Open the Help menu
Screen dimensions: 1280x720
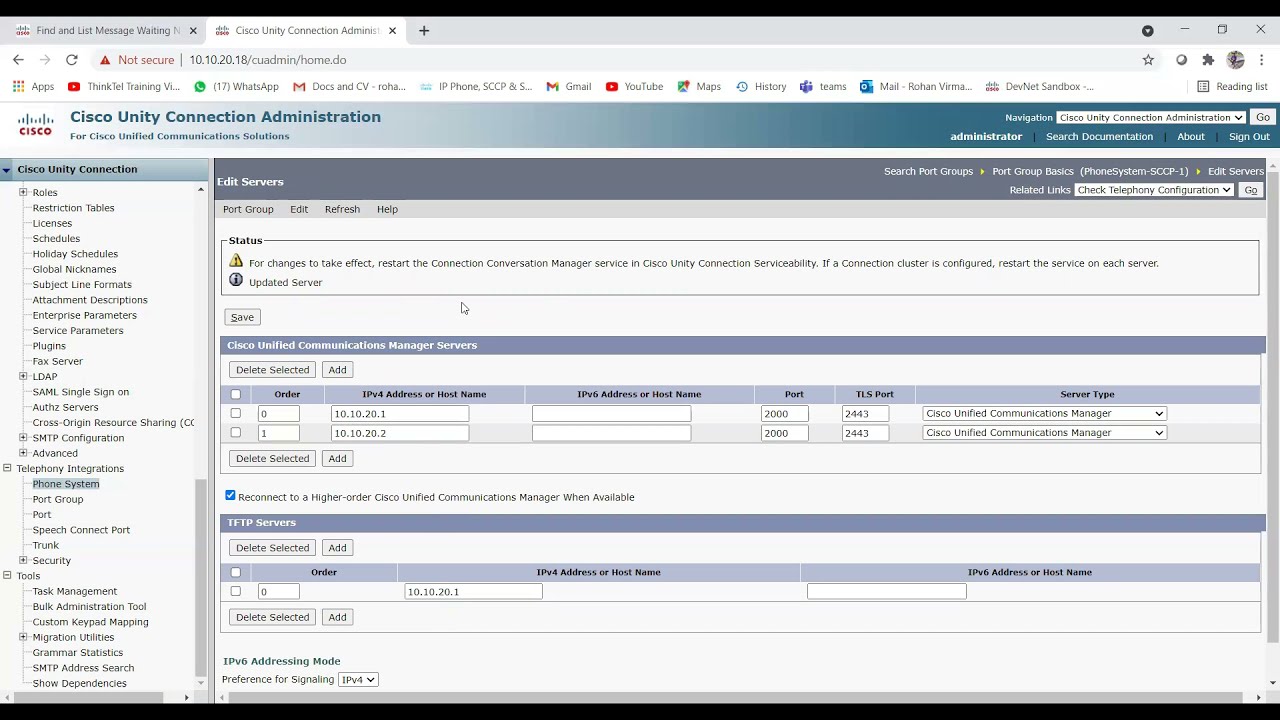pyautogui.click(x=387, y=210)
